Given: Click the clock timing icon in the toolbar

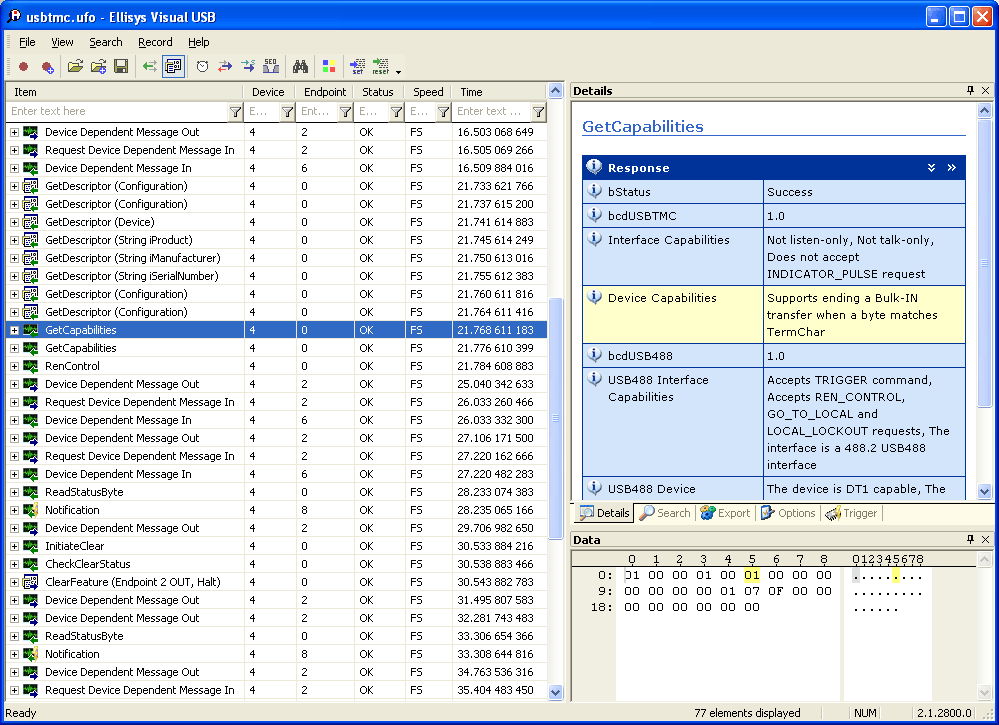Looking at the screenshot, I should (x=202, y=67).
